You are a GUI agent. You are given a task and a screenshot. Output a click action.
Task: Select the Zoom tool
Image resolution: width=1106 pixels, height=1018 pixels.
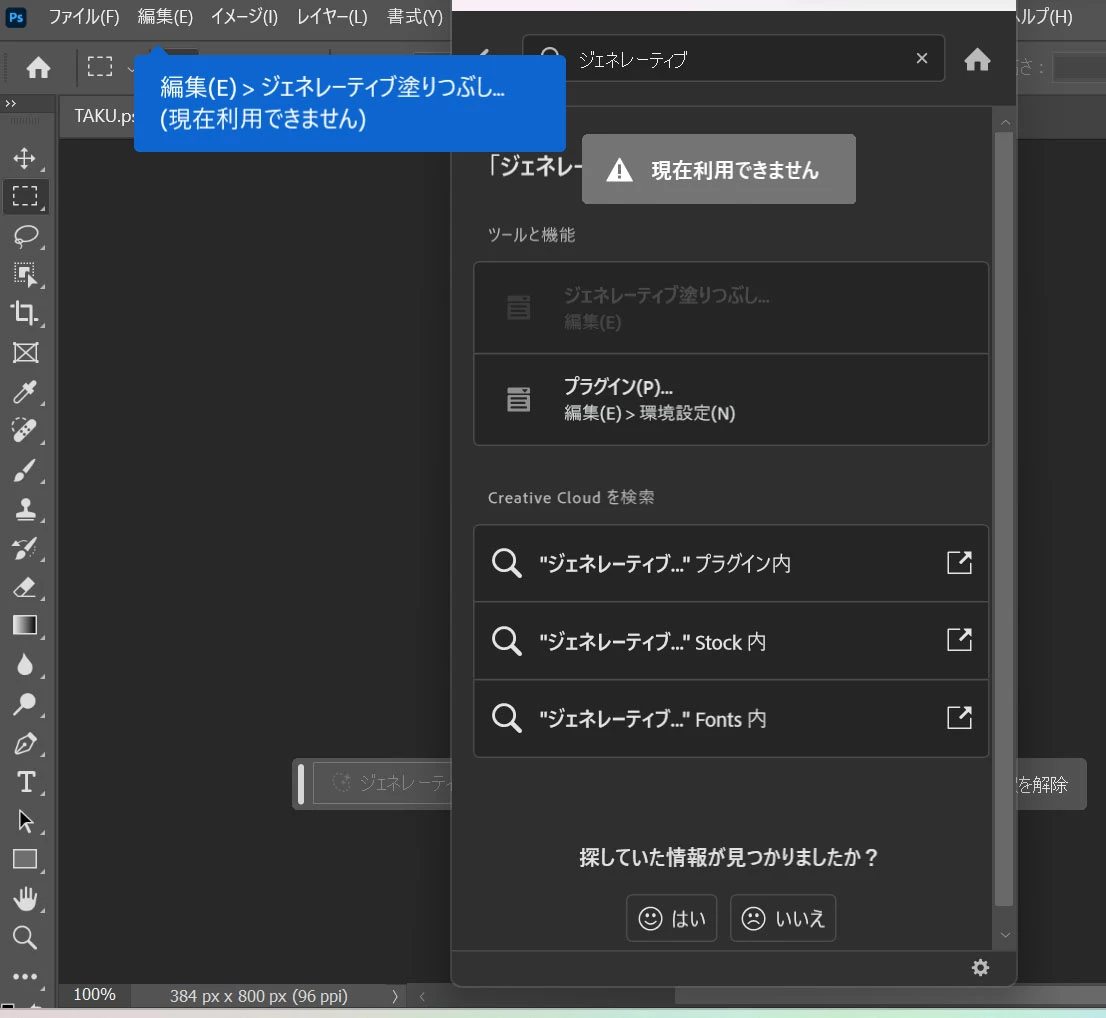coord(25,938)
